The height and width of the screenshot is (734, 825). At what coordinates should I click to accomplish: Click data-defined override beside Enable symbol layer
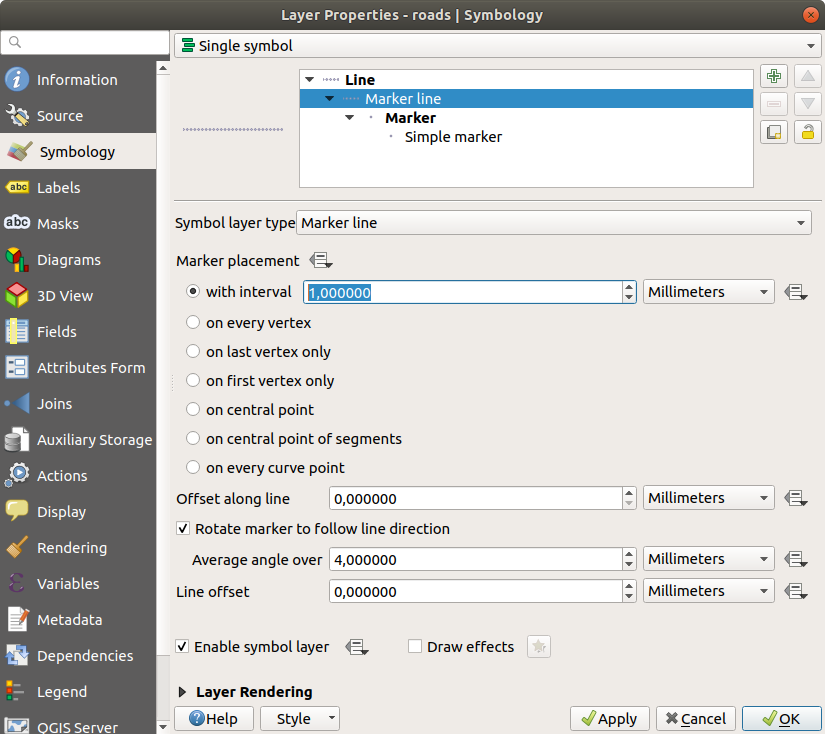point(357,647)
